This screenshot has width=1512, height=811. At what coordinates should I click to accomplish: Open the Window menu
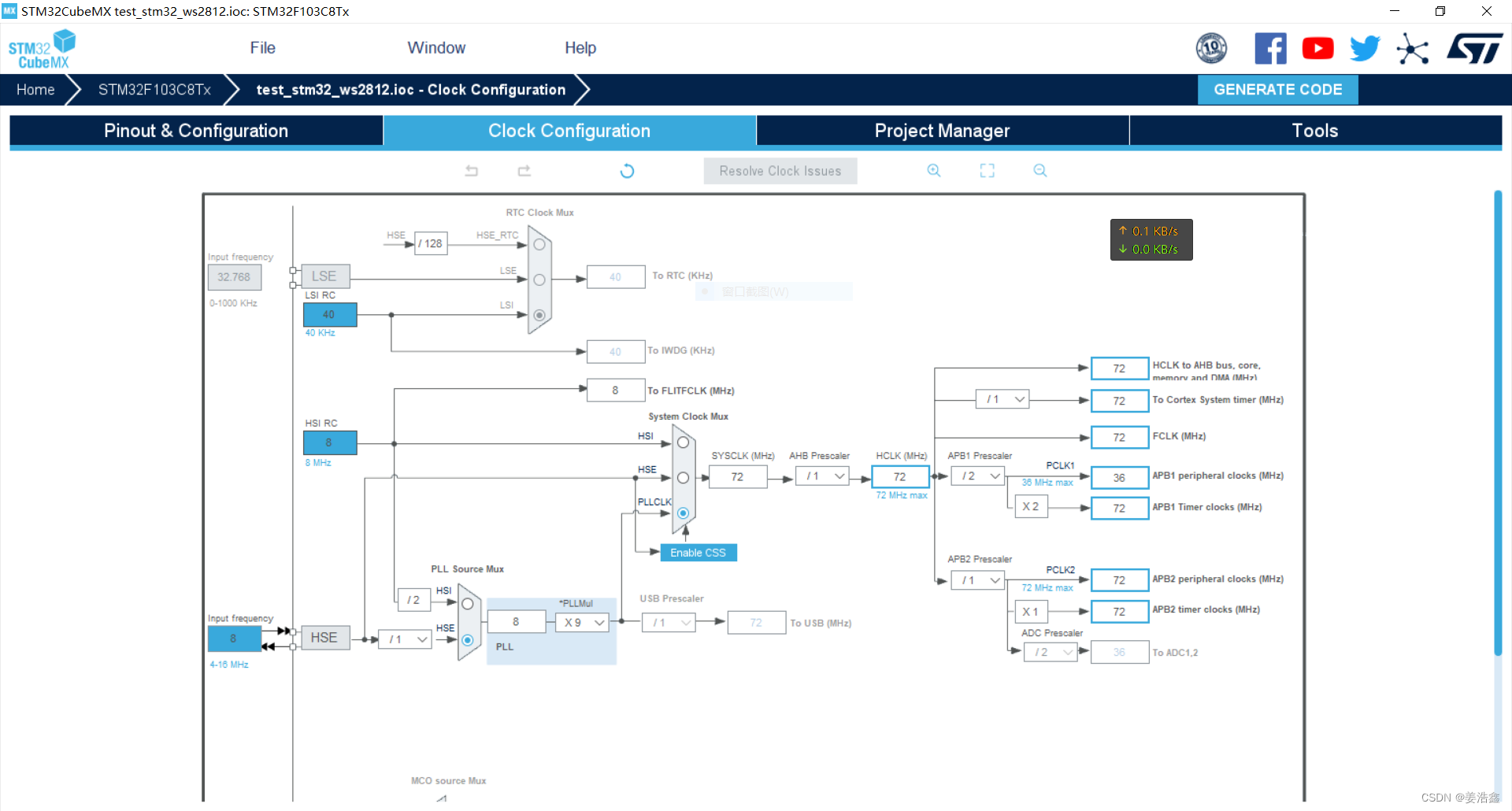coord(436,48)
